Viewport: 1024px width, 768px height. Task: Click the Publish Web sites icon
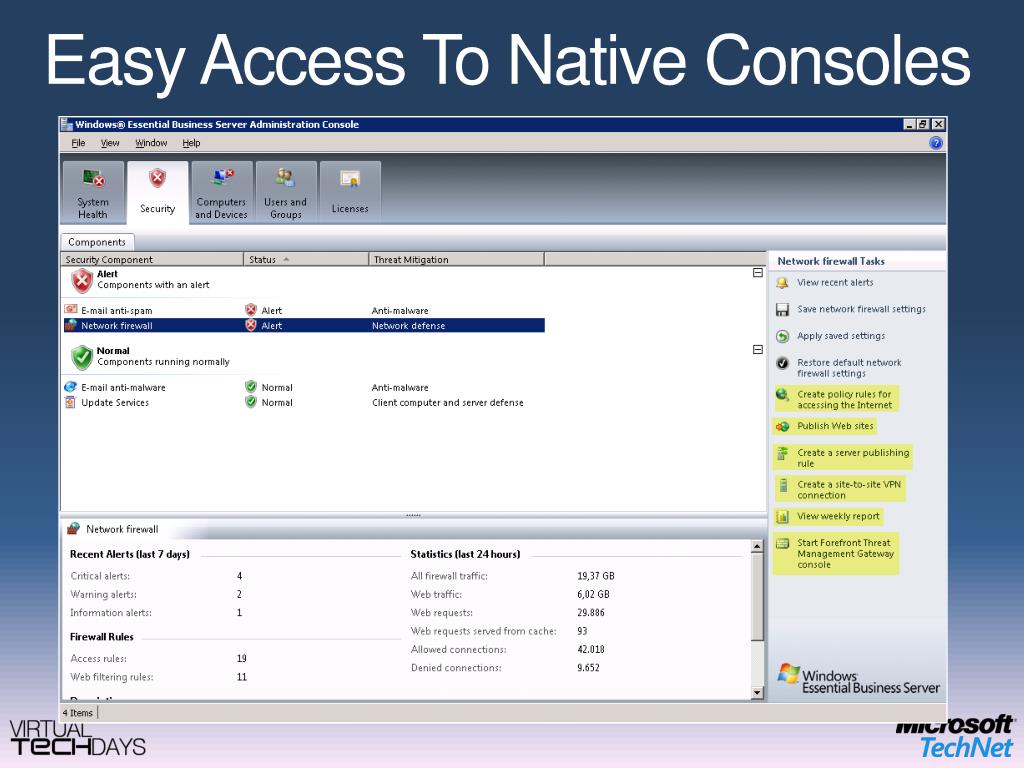[x=782, y=426]
